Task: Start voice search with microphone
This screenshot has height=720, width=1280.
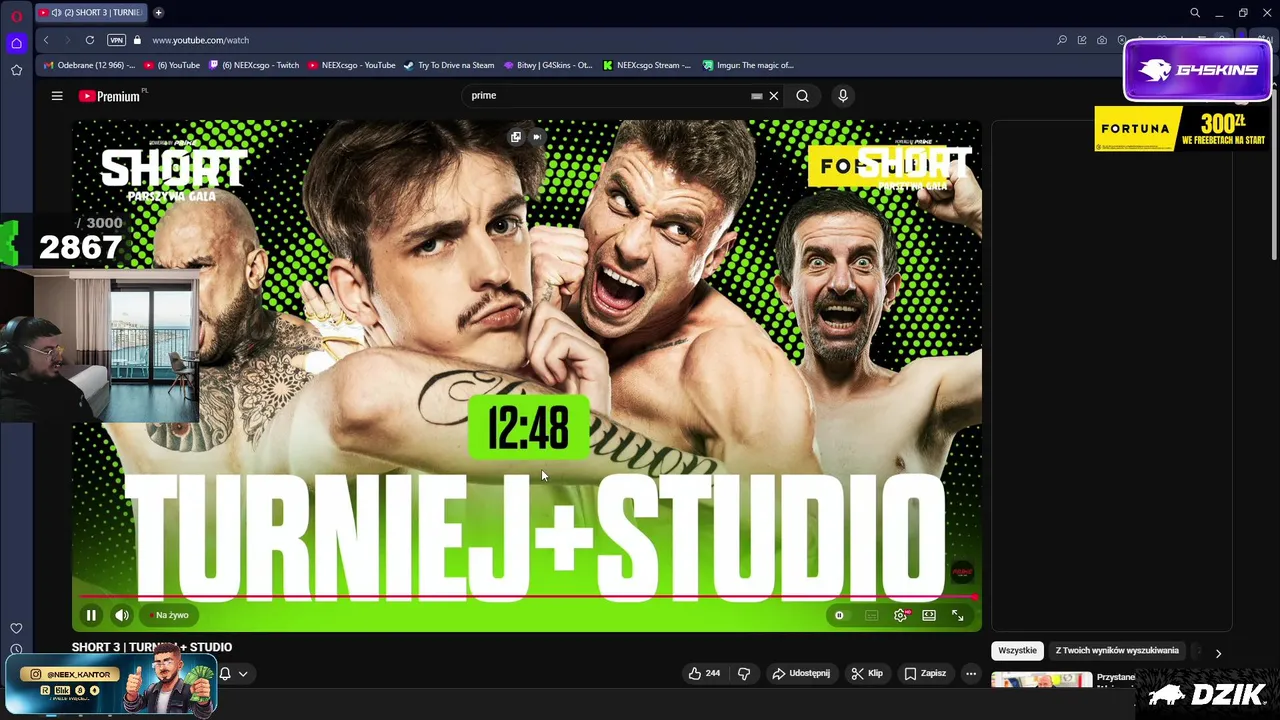Action: (x=843, y=95)
